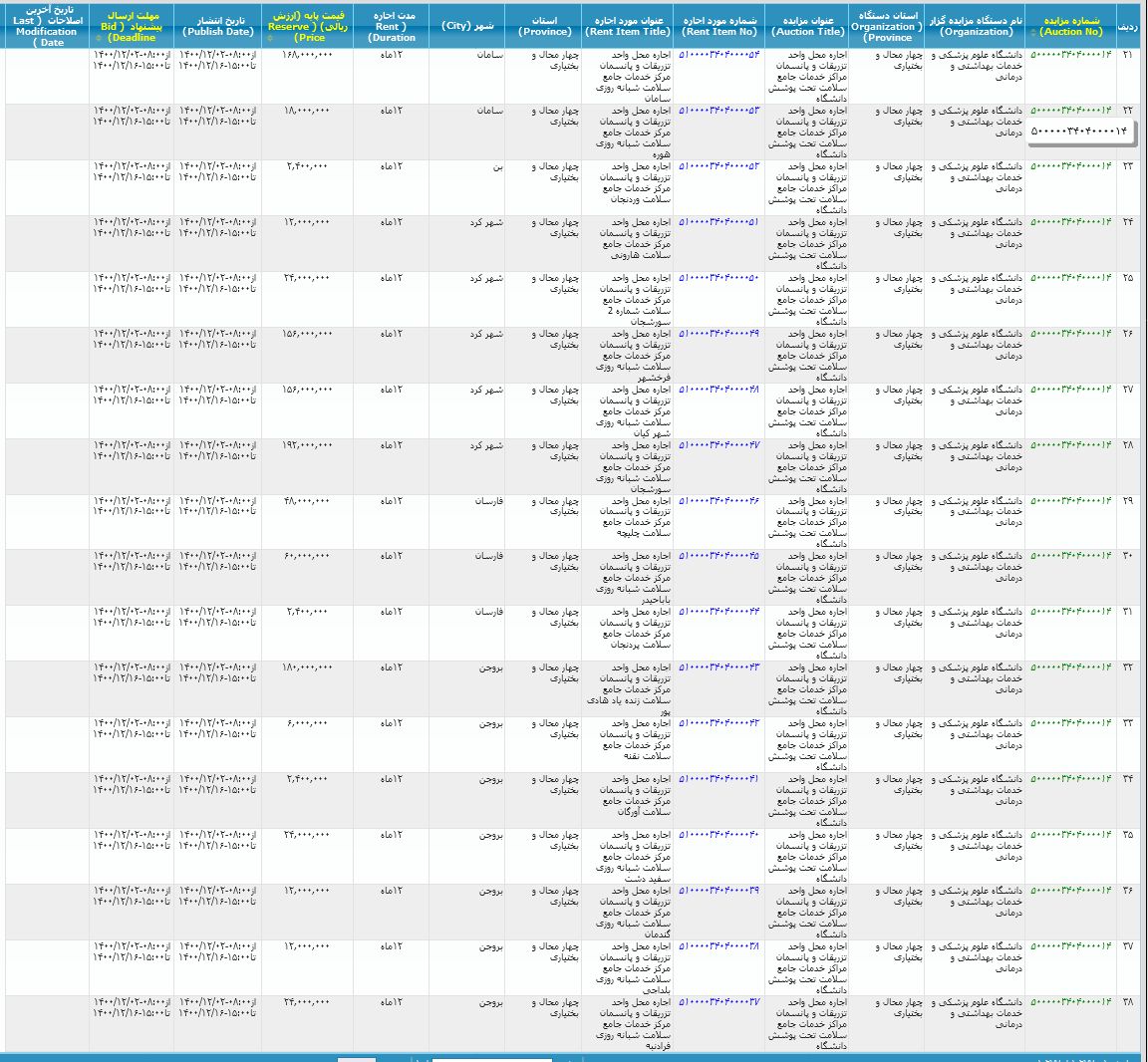
Task: Open green auction number in row 21
Action: 1070,55
